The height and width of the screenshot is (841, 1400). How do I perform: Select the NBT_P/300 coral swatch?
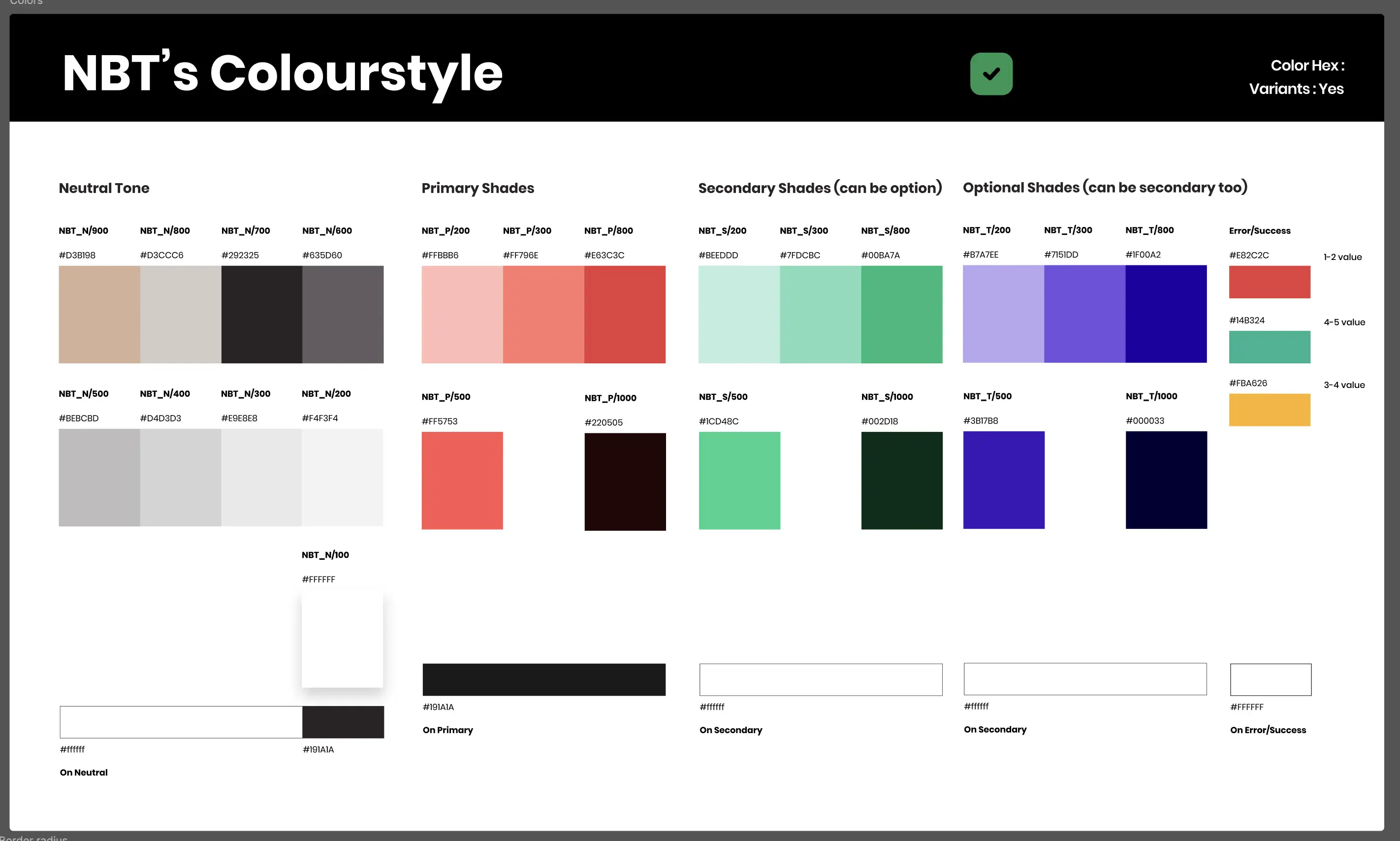[x=543, y=315]
